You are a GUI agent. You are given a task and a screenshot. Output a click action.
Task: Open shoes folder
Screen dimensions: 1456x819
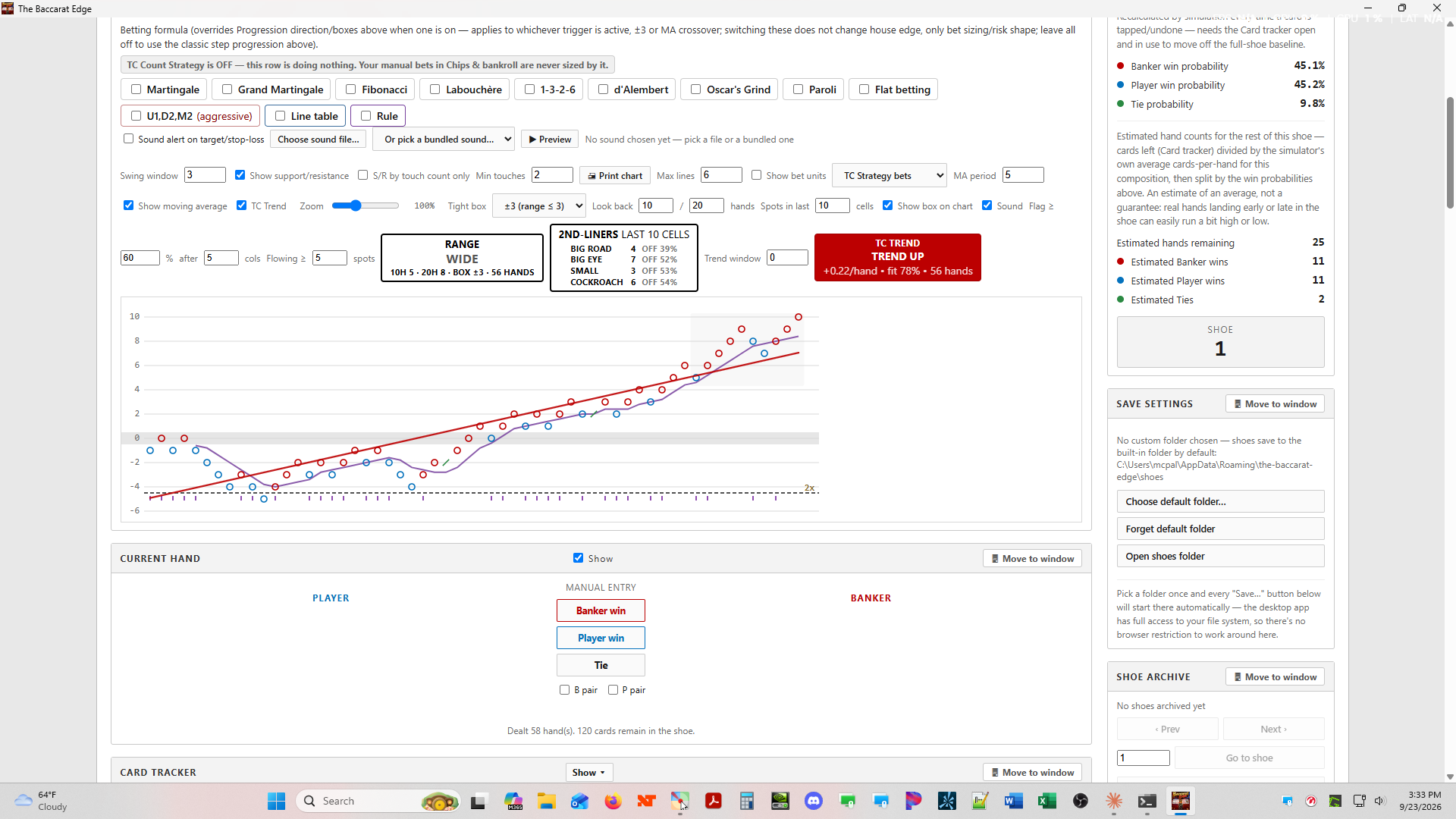point(1220,556)
